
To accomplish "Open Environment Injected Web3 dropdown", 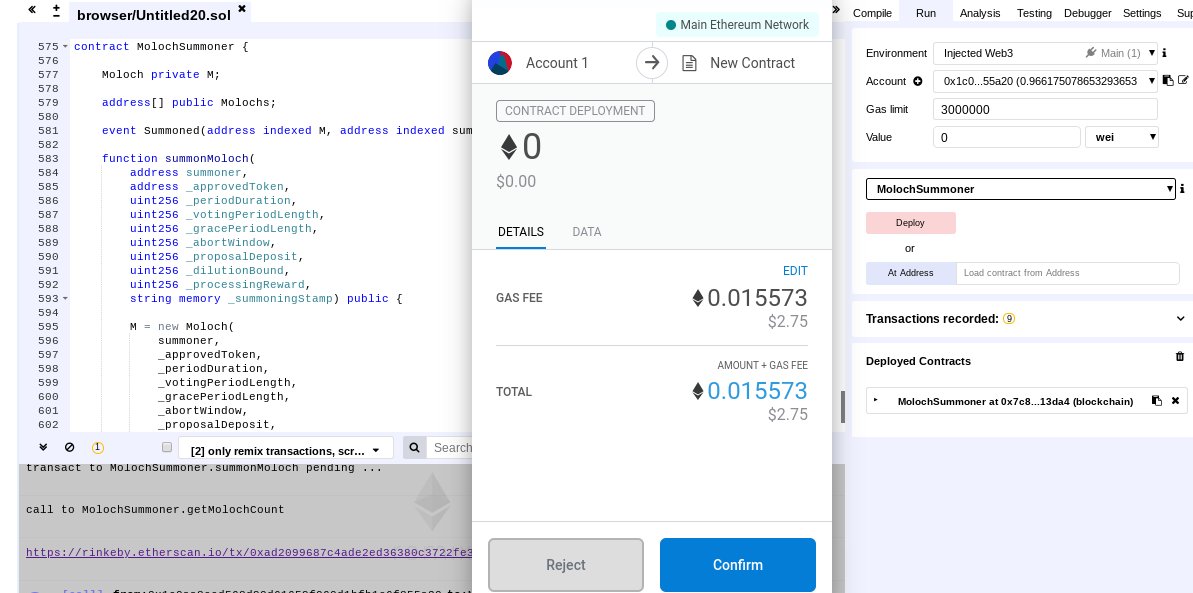I will tap(1045, 53).
